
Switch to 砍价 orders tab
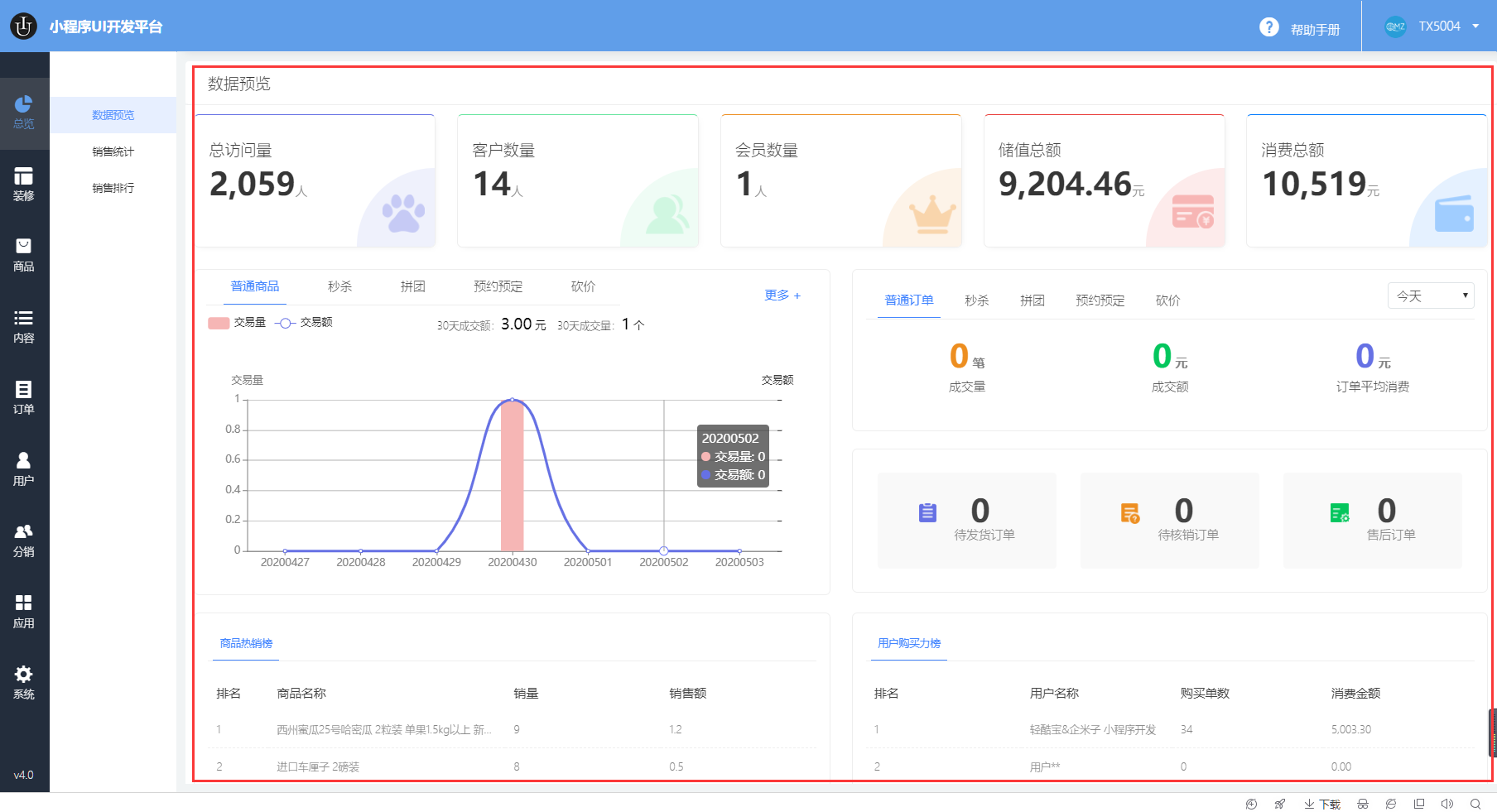1168,300
